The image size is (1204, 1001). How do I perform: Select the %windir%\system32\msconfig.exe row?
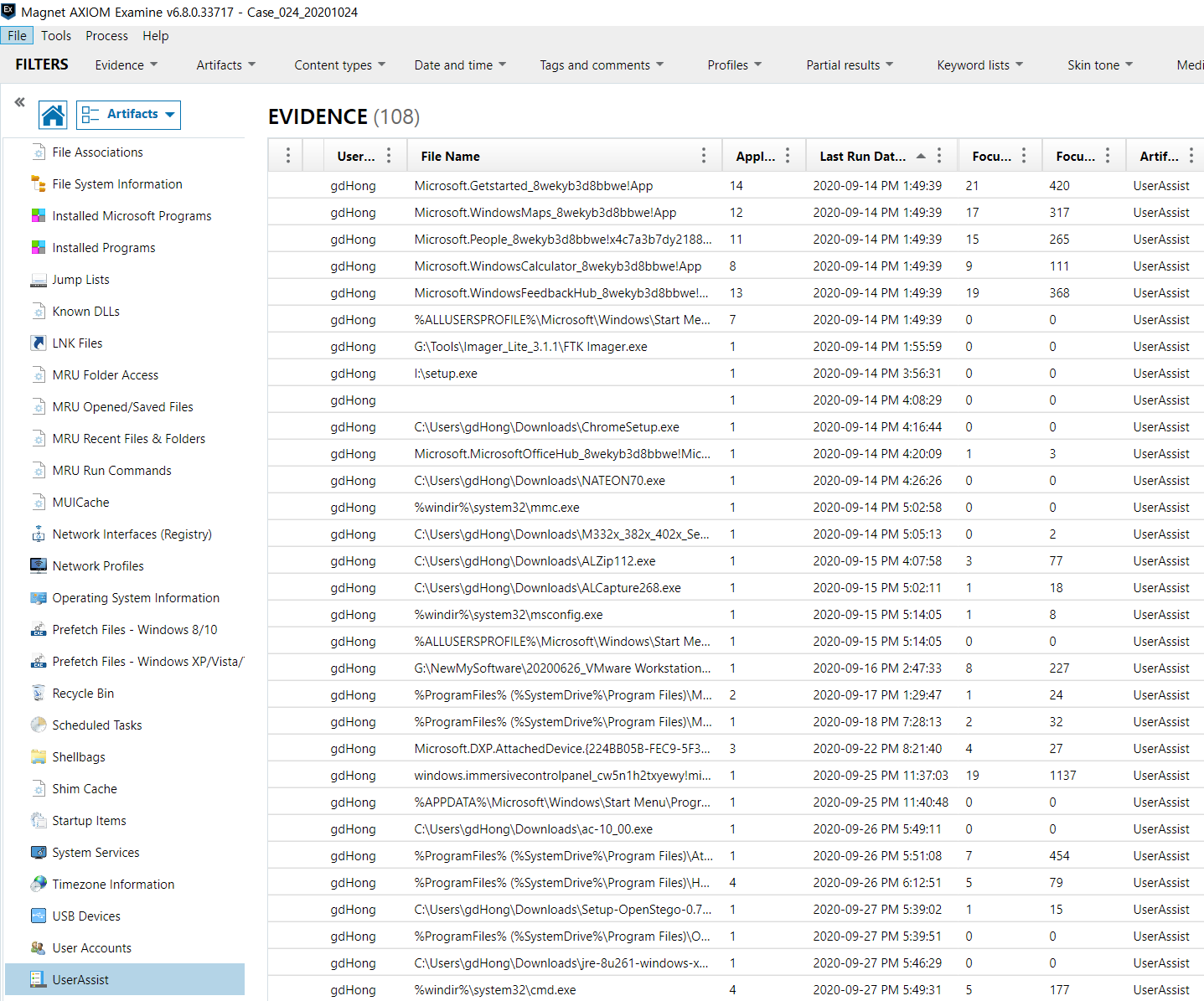(x=736, y=615)
